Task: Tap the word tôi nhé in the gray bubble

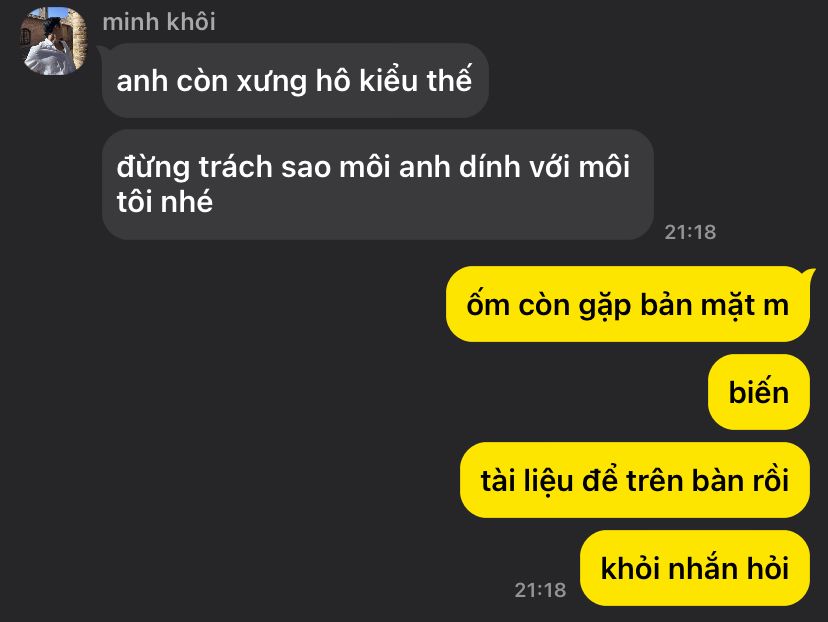Action: [x=165, y=202]
